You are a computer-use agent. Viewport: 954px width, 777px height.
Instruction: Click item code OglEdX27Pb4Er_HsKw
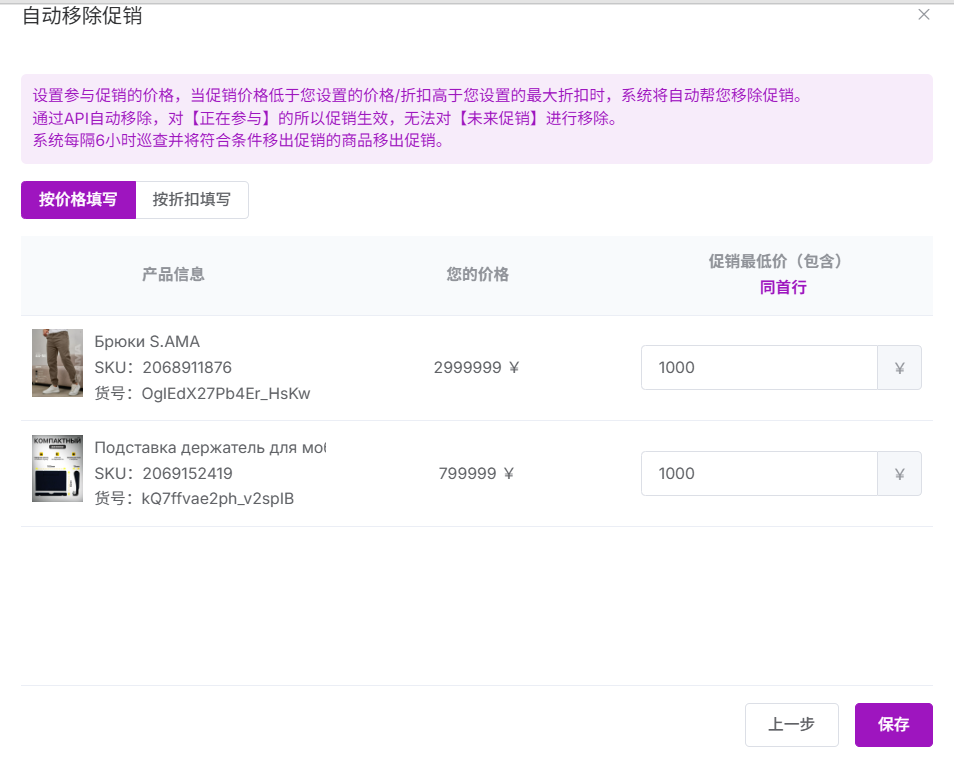[226, 393]
